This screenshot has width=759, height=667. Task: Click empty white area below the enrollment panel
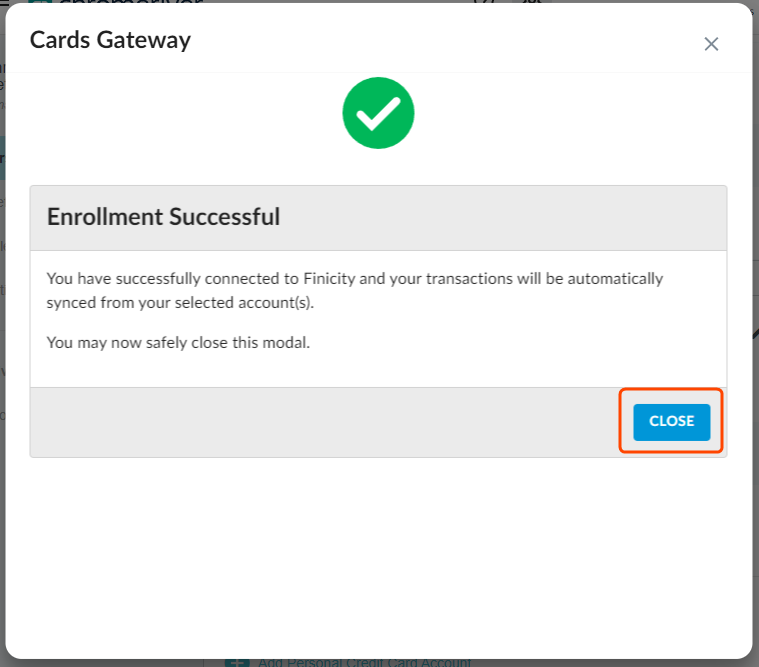pos(378,550)
